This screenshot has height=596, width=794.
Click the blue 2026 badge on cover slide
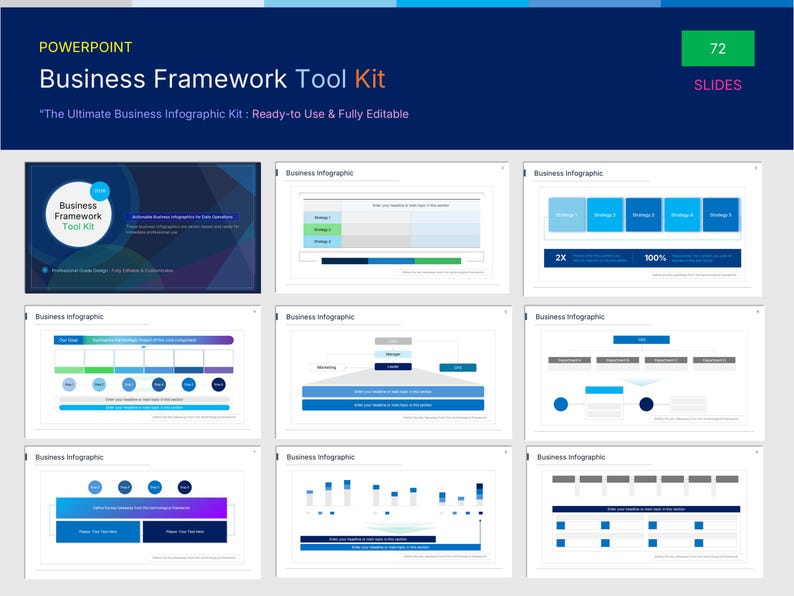click(100, 191)
